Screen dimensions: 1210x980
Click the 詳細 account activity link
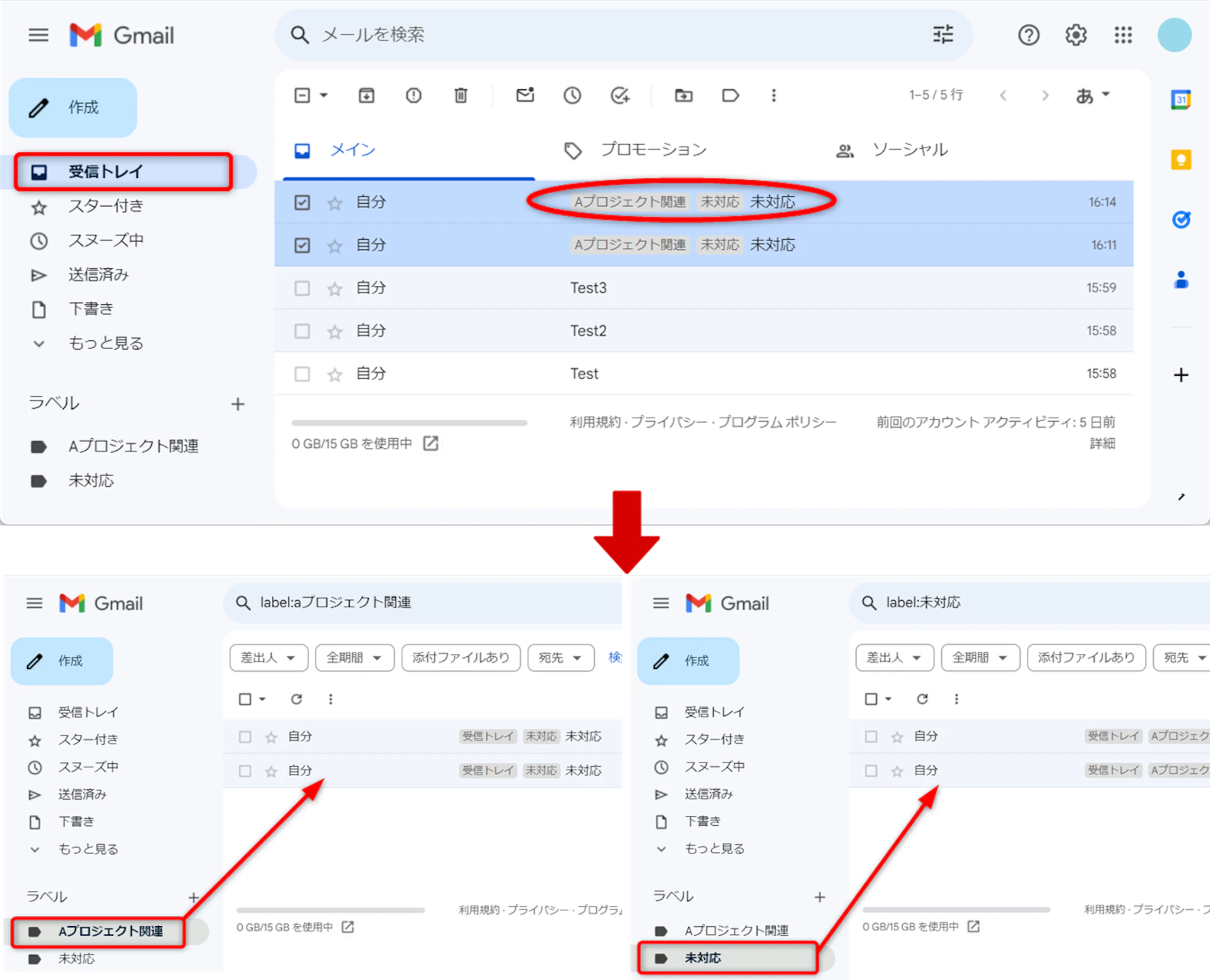(x=1102, y=443)
